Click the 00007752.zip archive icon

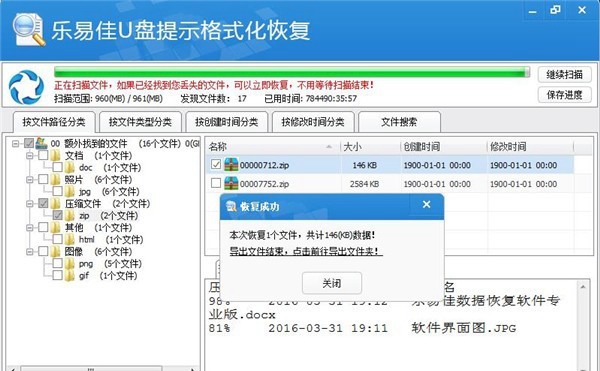[231, 184]
